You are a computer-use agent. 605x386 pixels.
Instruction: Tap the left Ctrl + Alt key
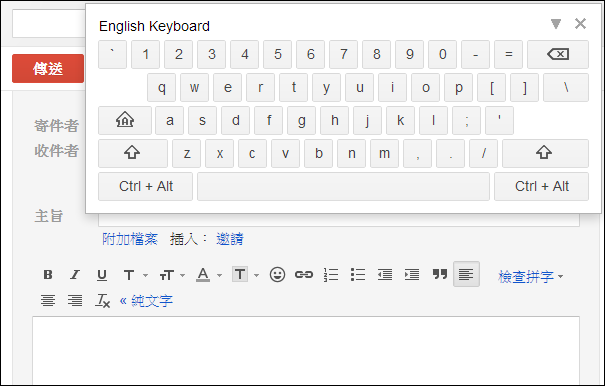[x=145, y=186]
